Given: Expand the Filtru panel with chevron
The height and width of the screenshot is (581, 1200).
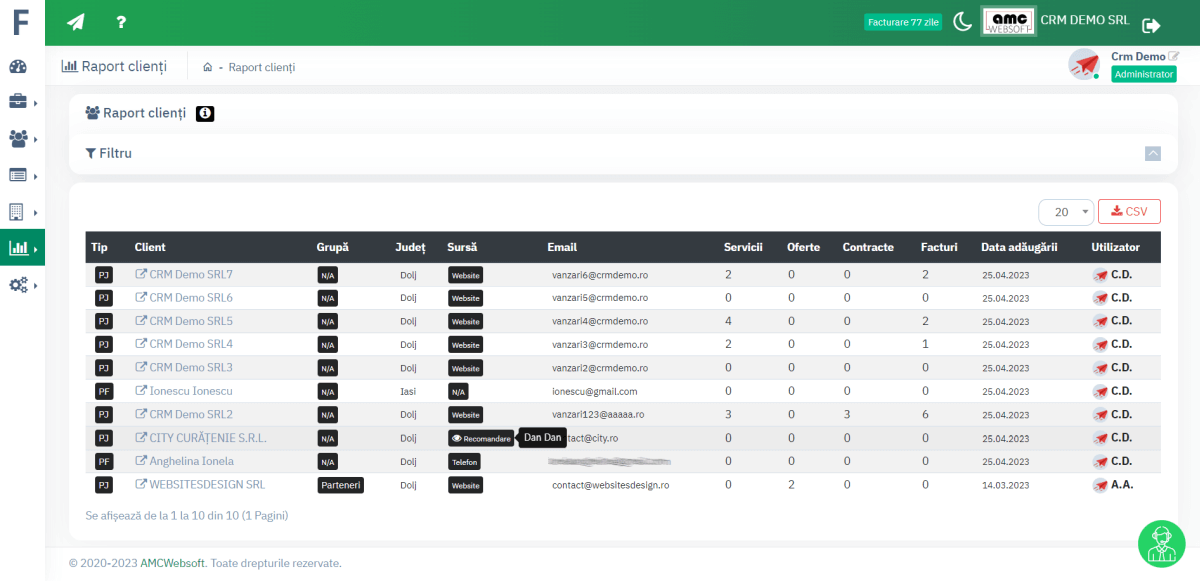Looking at the screenshot, I should coord(1153,154).
